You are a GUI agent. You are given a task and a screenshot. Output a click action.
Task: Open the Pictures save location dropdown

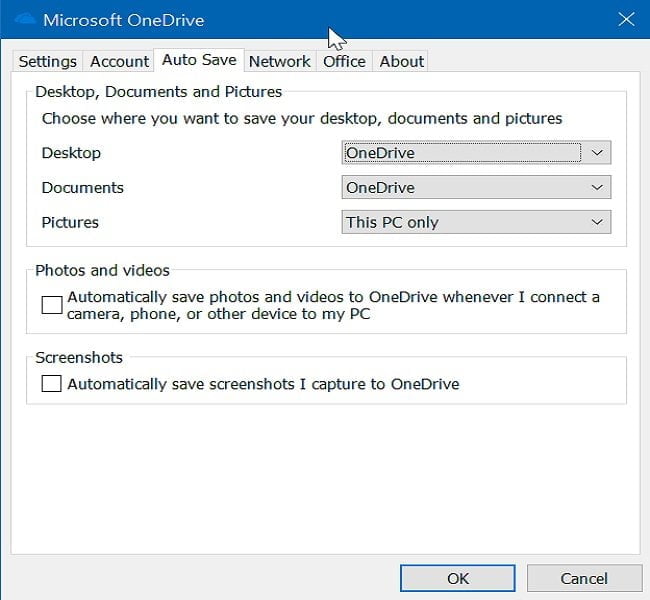(476, 222)
